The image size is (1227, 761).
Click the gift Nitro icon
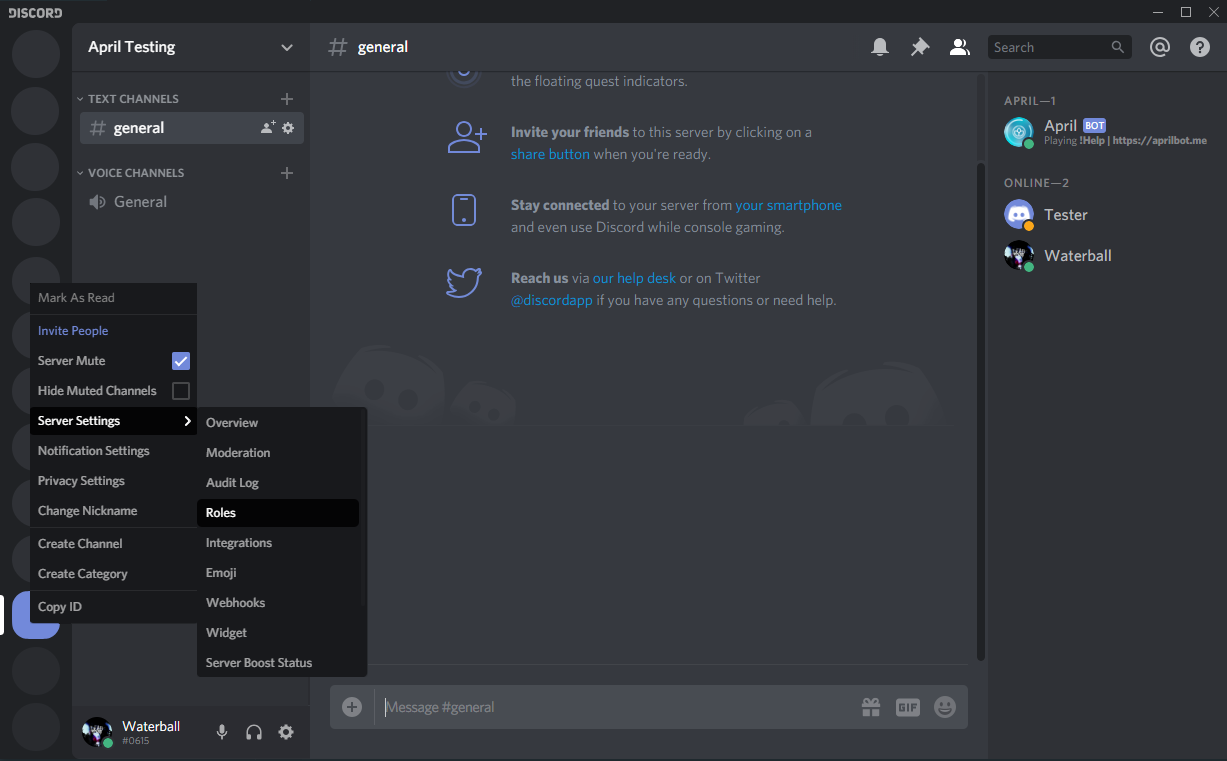871,706
